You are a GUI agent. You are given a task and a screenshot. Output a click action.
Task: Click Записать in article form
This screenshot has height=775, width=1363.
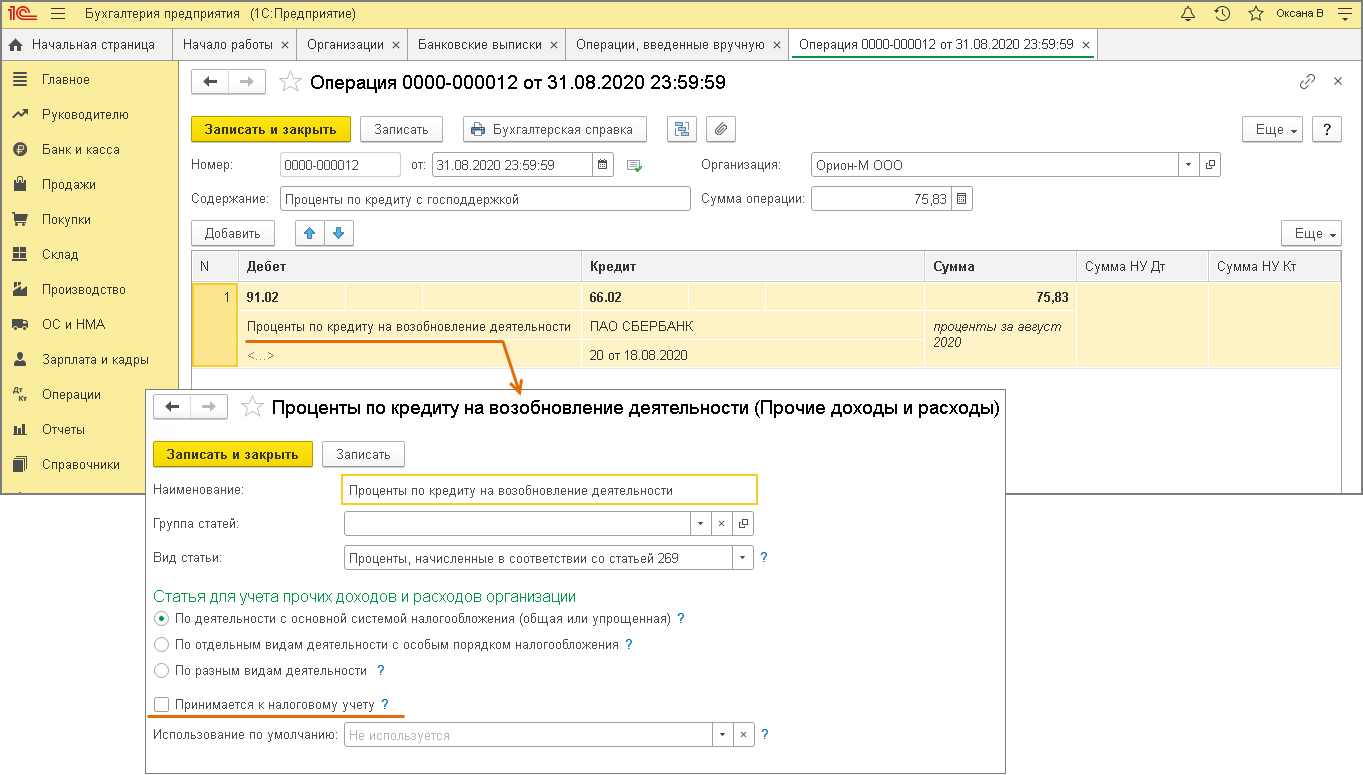tap(363, 454)
